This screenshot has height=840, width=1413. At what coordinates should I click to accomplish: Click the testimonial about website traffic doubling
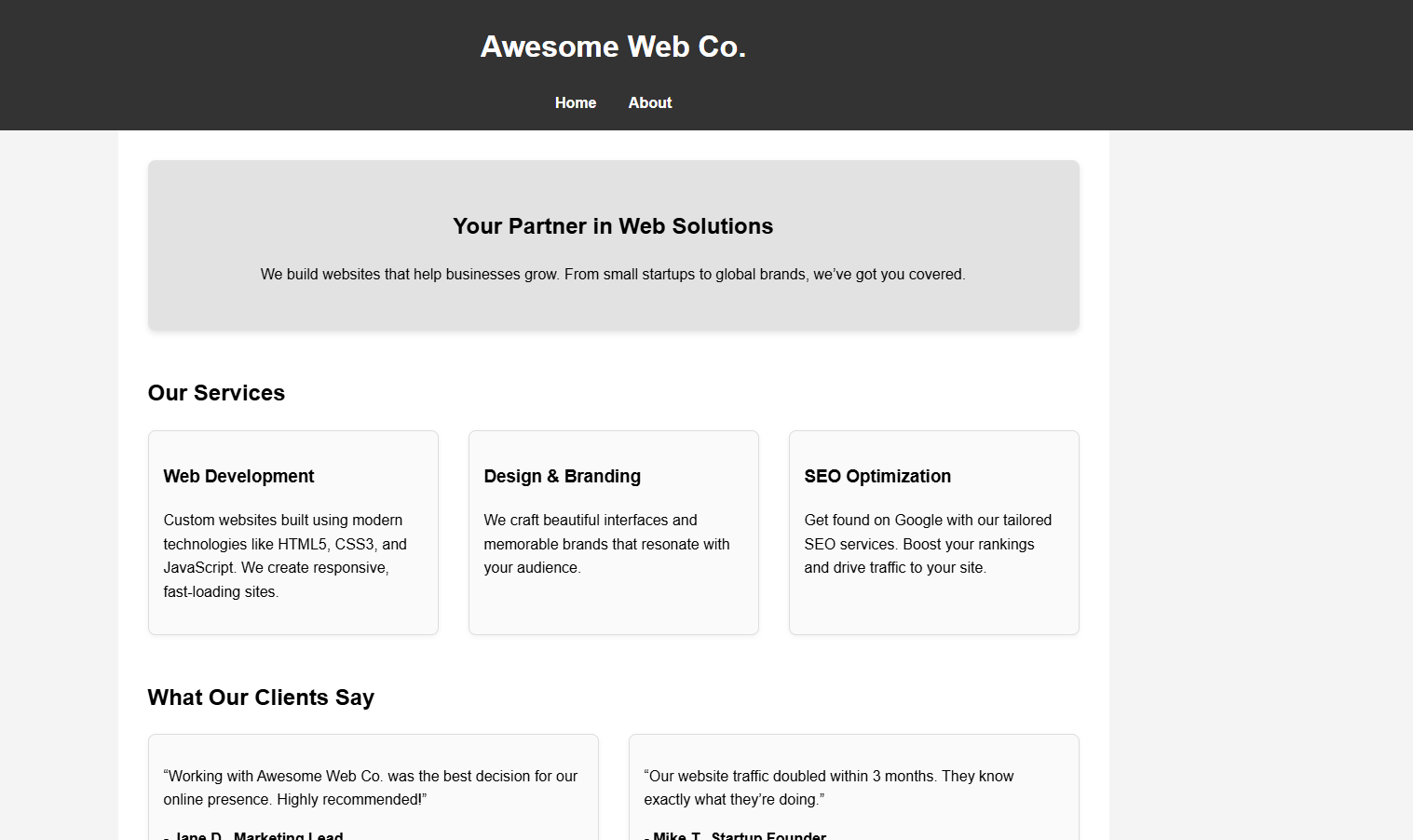coord(828,788)
